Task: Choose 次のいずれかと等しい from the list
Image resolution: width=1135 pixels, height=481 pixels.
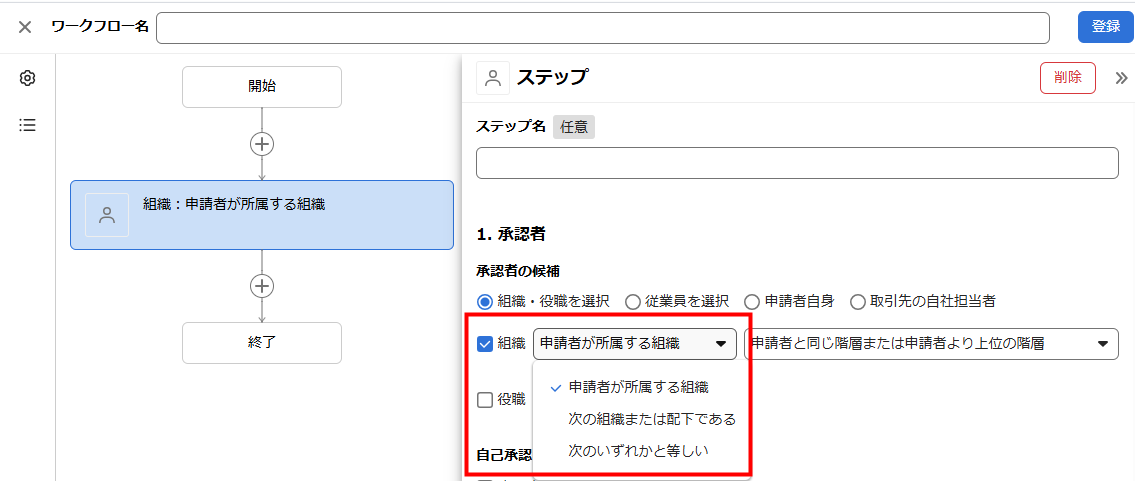Action: [638, 451]
